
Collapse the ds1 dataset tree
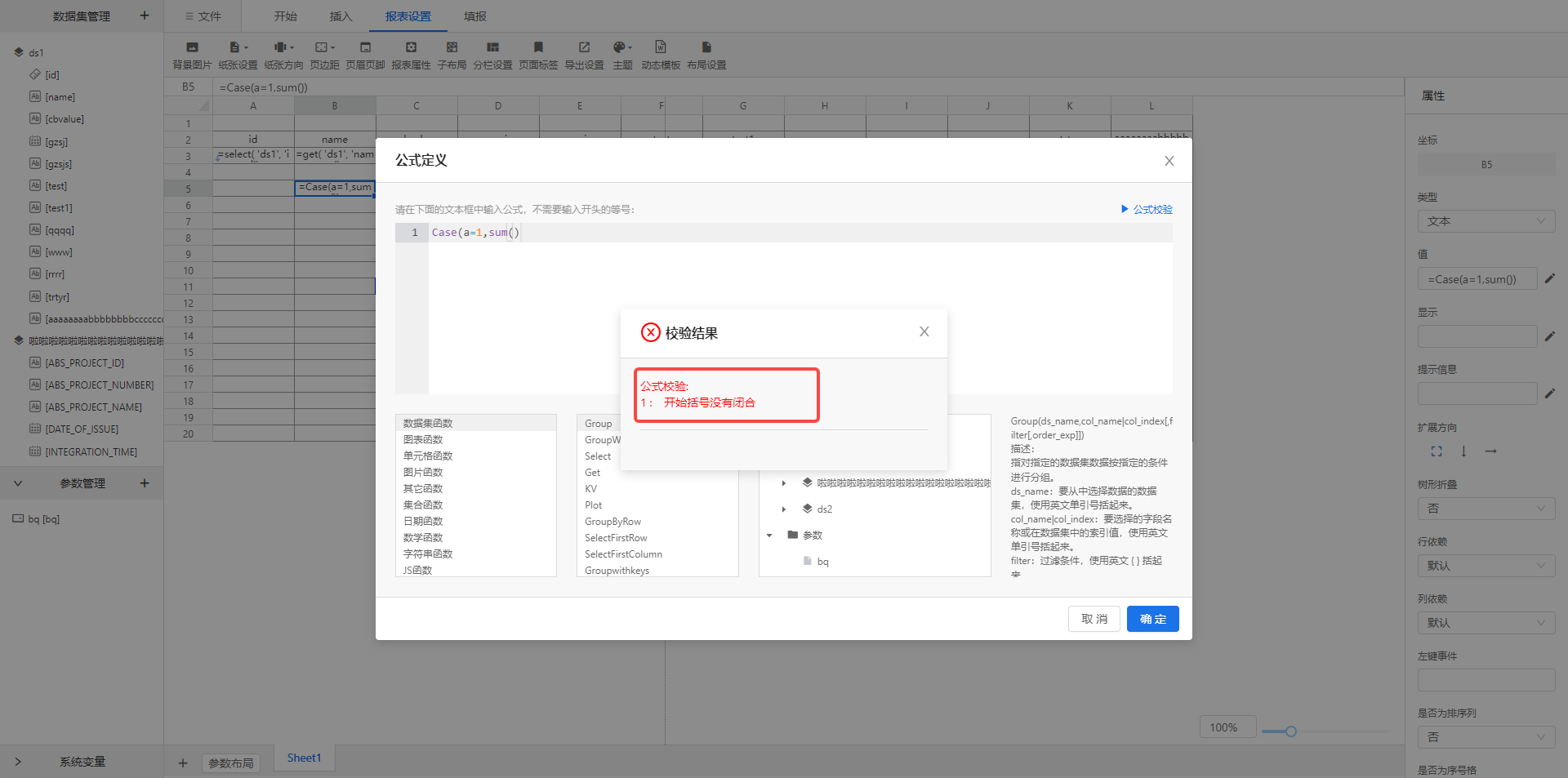18,52
